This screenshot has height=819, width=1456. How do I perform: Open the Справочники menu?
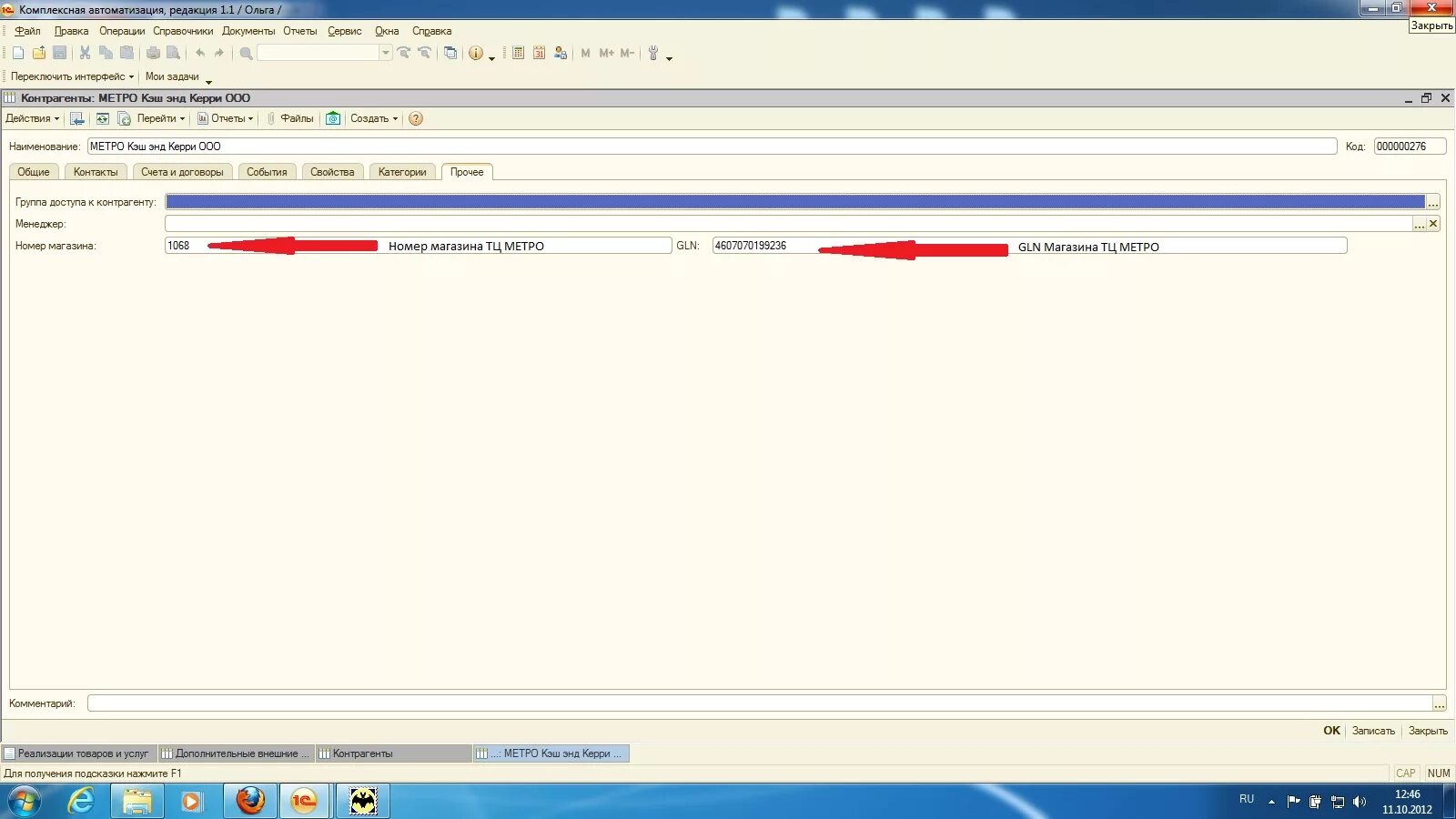pos(183,31)
